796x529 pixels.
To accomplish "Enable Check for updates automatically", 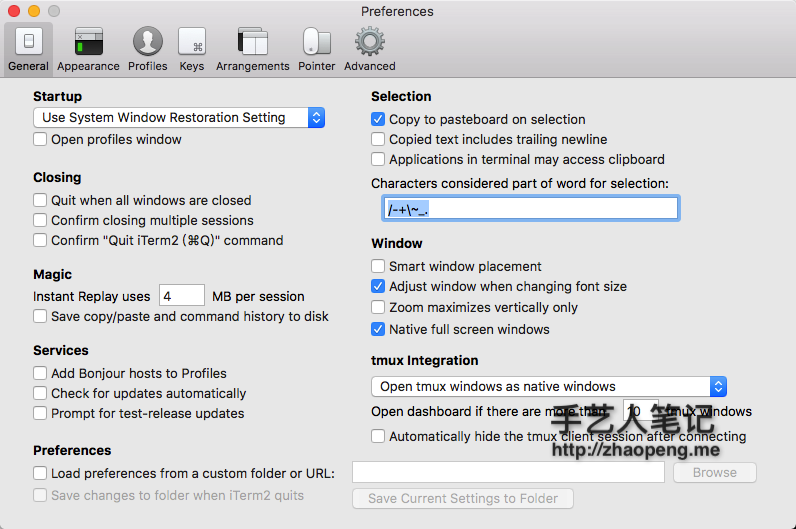I will (40, 393).
